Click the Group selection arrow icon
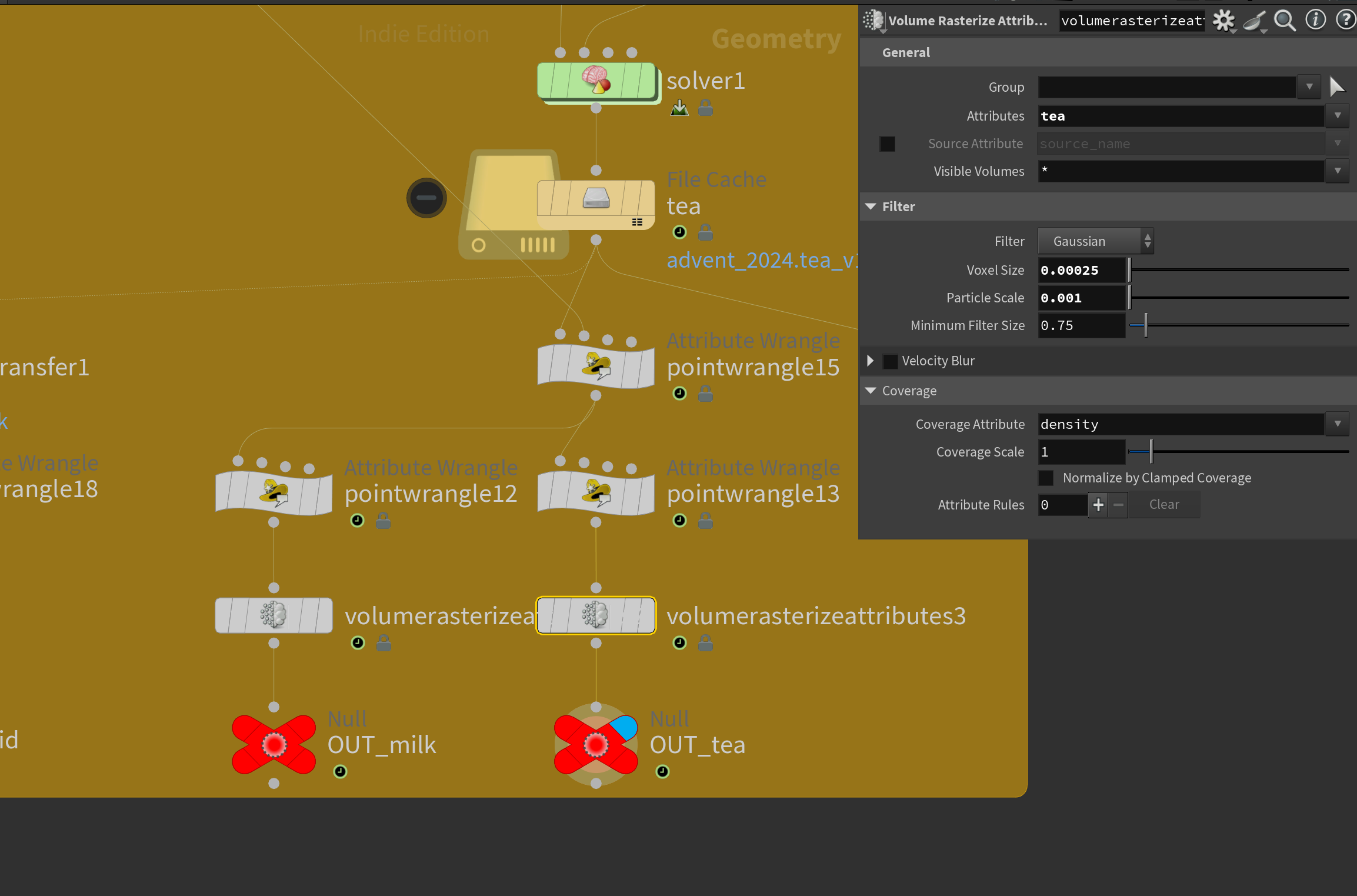The image size is (1357, 896). coord(1337,87)
